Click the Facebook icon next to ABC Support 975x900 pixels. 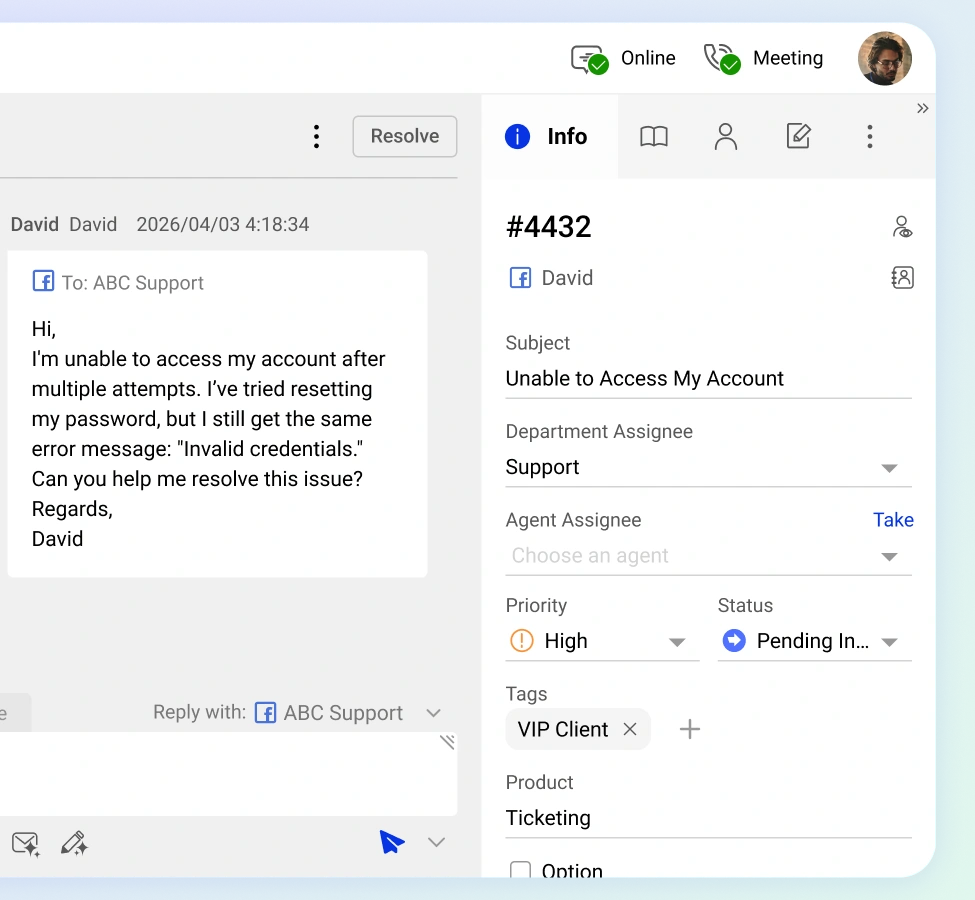[x=265, y=712]
